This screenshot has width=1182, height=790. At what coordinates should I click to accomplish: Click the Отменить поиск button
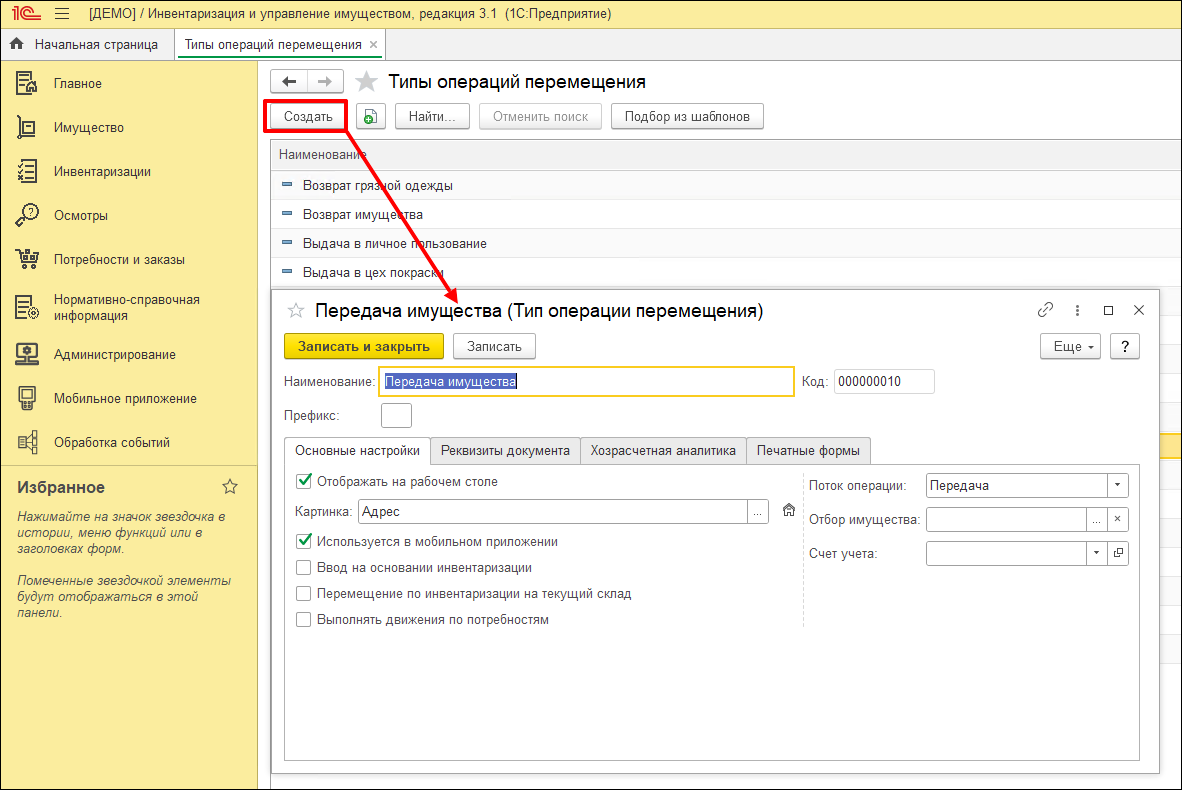(x=540, y=116)
